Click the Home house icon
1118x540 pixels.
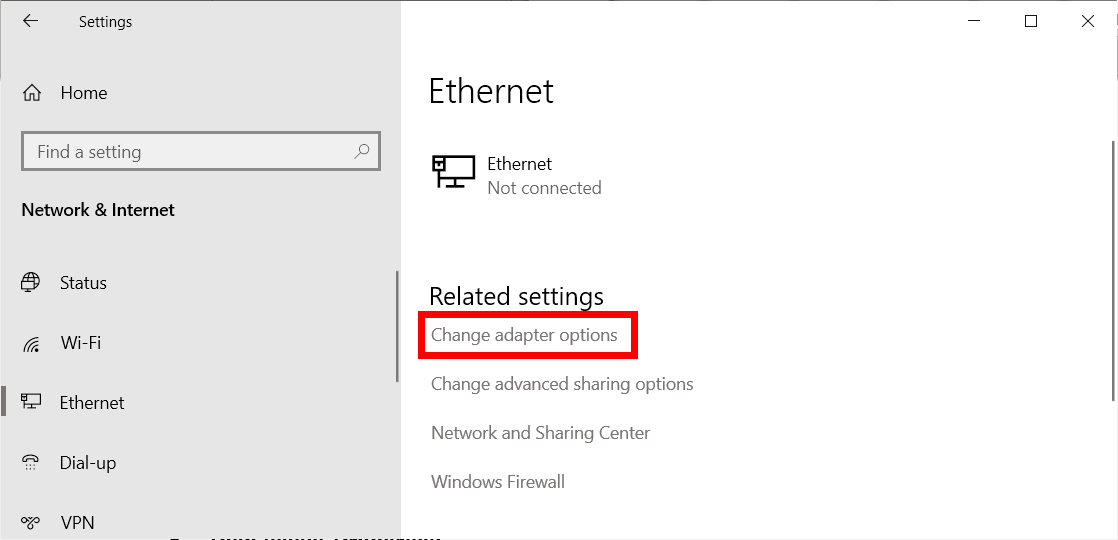click(x=32, y=93)
